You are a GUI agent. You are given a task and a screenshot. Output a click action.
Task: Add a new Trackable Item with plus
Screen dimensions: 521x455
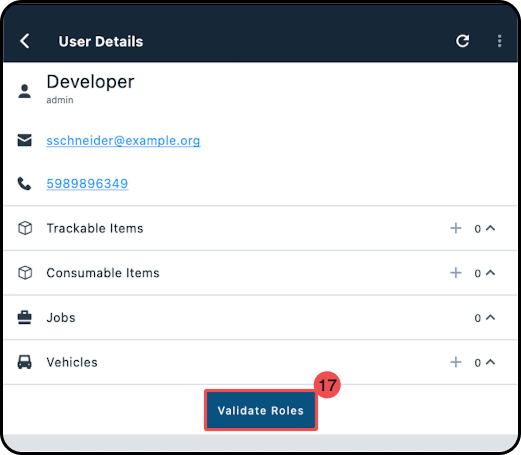pos(456,228)
